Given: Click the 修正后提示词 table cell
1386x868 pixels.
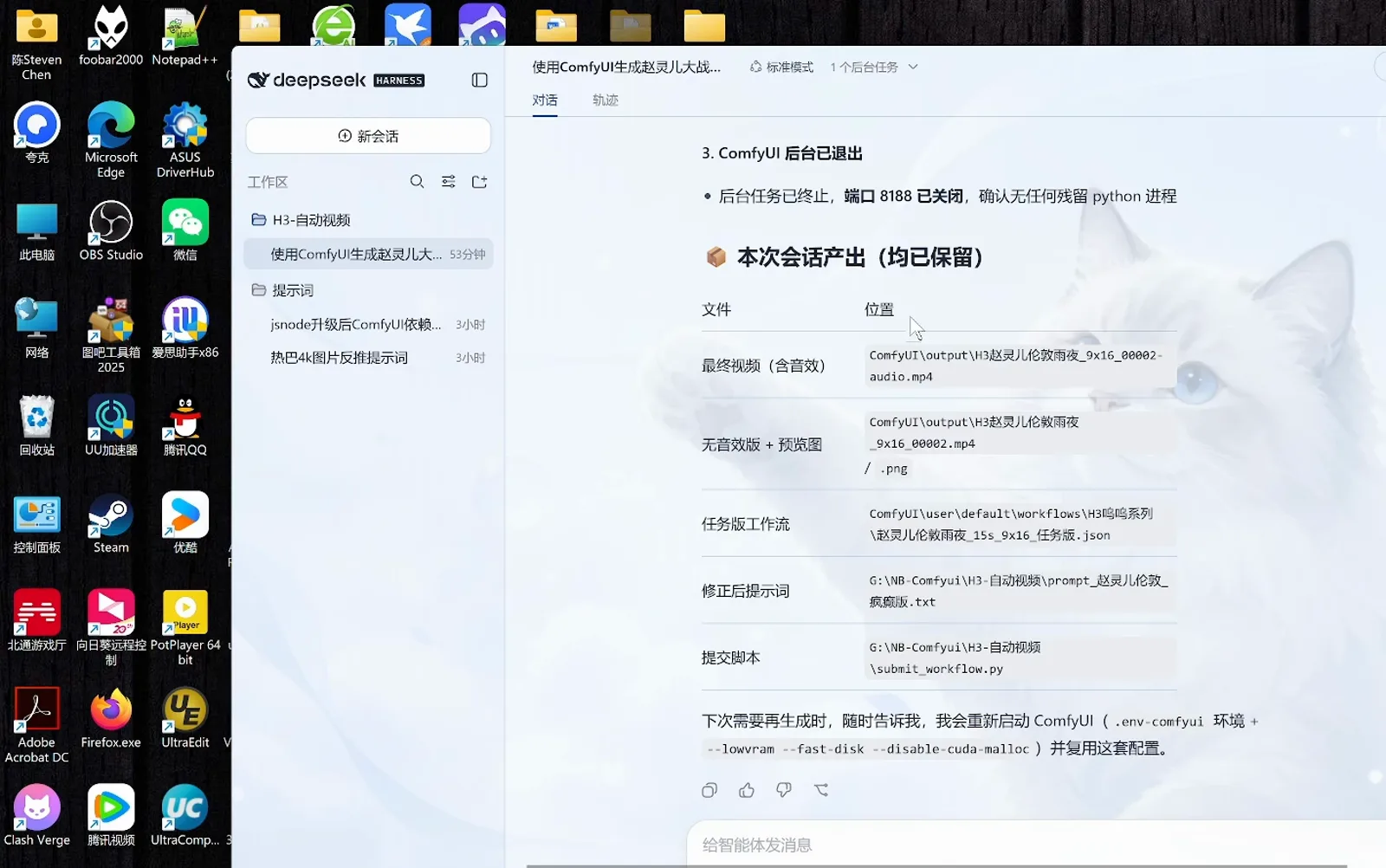Looking at the screenshot, I should click(746, 591).
